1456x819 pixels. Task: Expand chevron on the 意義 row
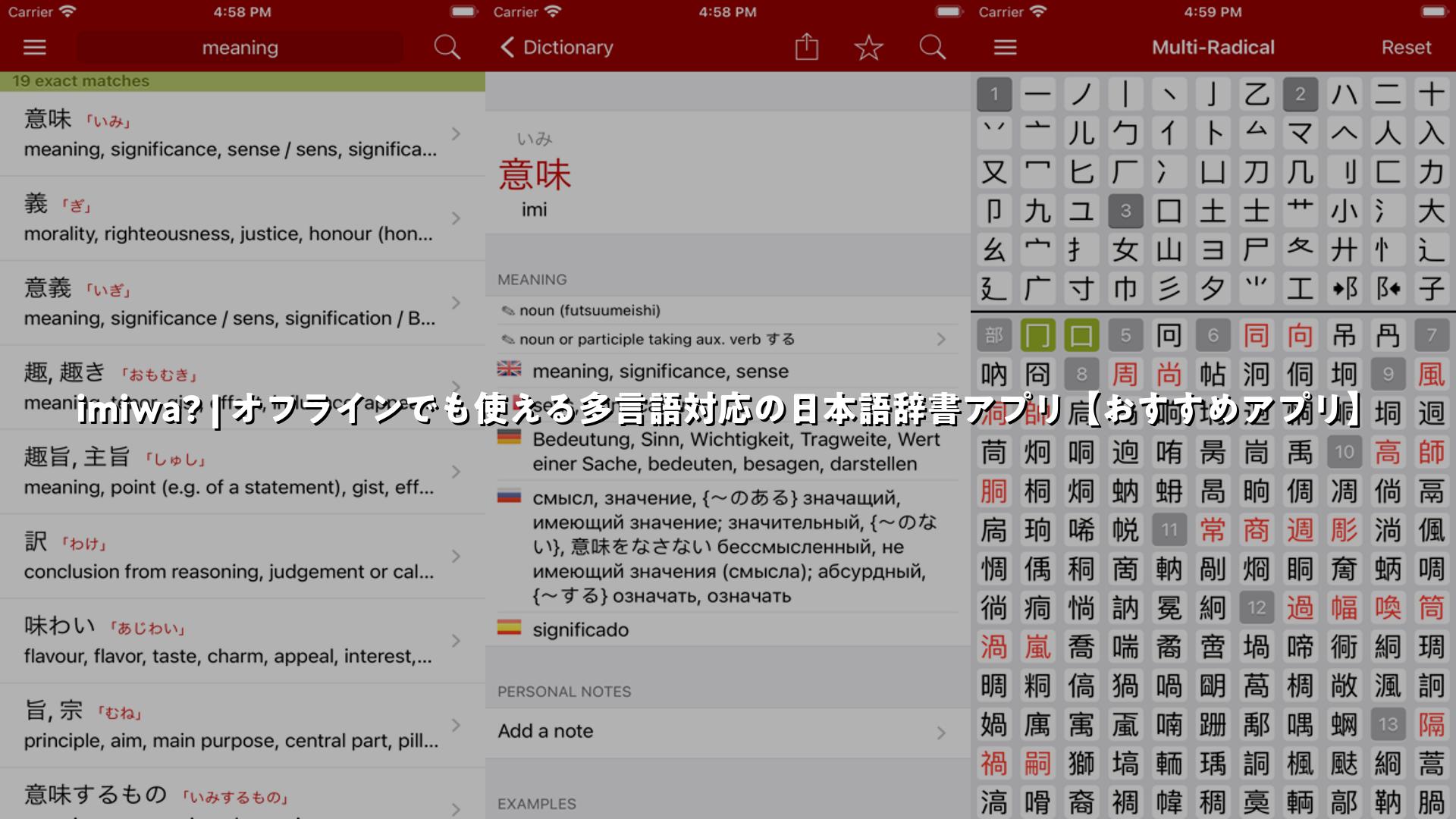[x=456, y=303]
